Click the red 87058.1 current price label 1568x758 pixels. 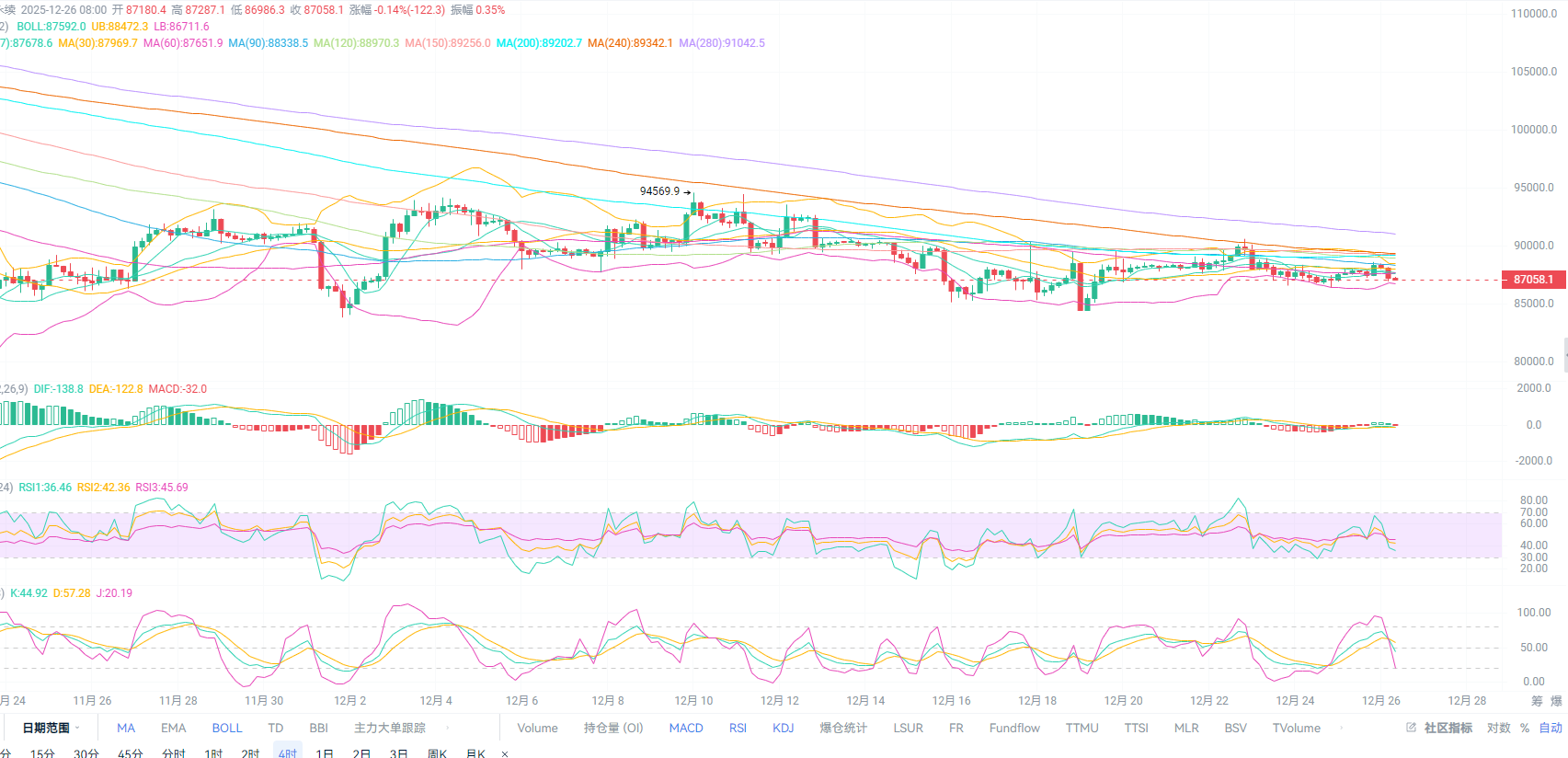pyautogui.click(x=1533, y=280)
